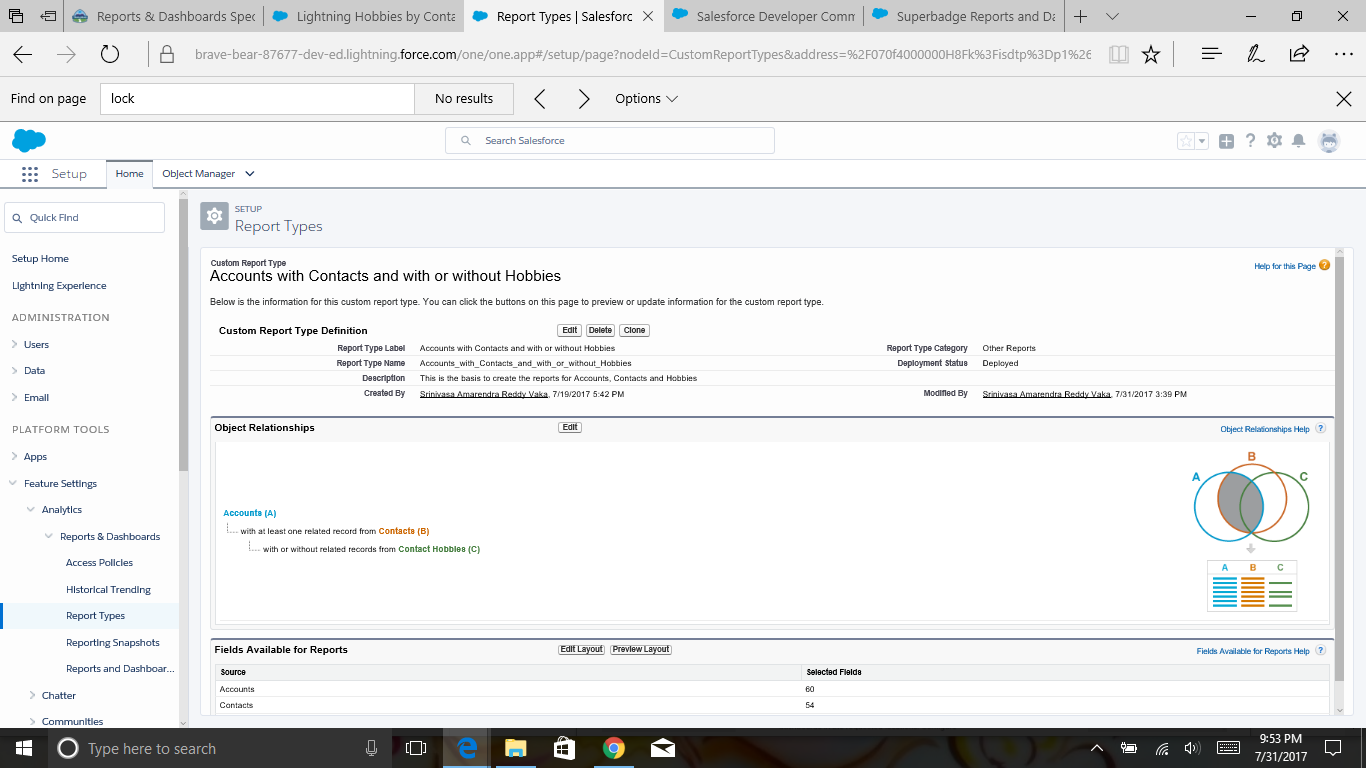Open the Salesforce favorites list dropdown arrow

point(1202,141)
